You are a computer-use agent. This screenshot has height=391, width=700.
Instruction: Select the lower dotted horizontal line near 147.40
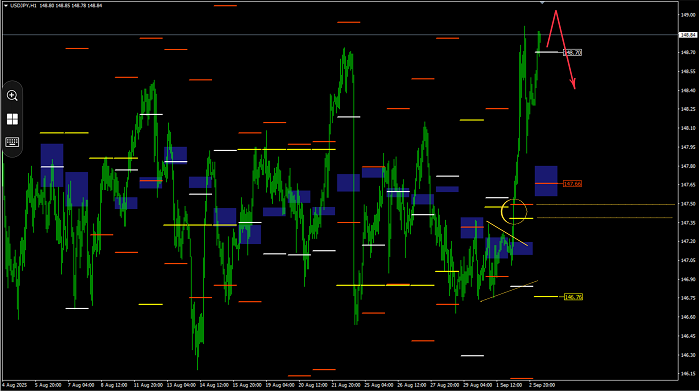coord(604,217)
